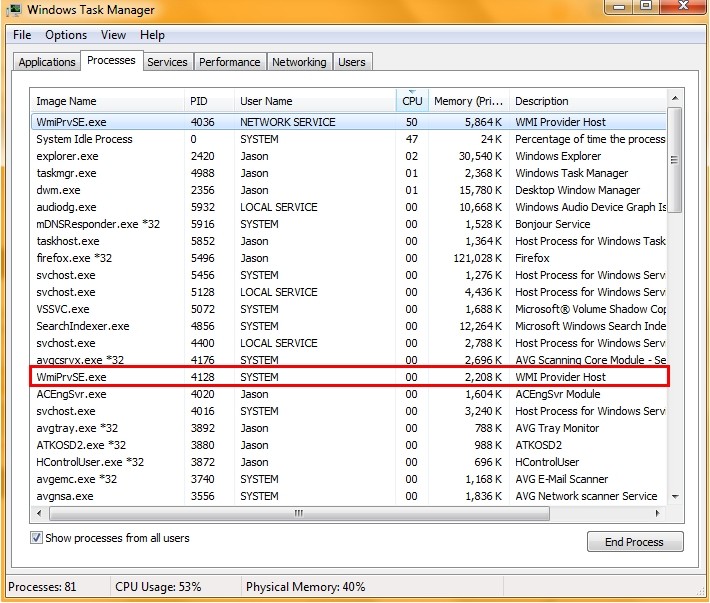Select the Processes tab
This screenshot has height=603, width=710.
click(x=111, y=60)
